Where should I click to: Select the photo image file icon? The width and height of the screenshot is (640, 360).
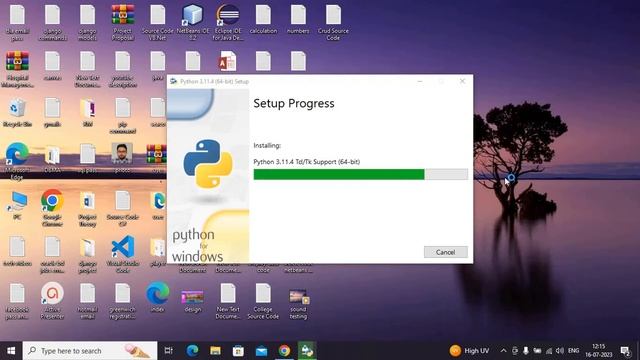pos(122,158)
